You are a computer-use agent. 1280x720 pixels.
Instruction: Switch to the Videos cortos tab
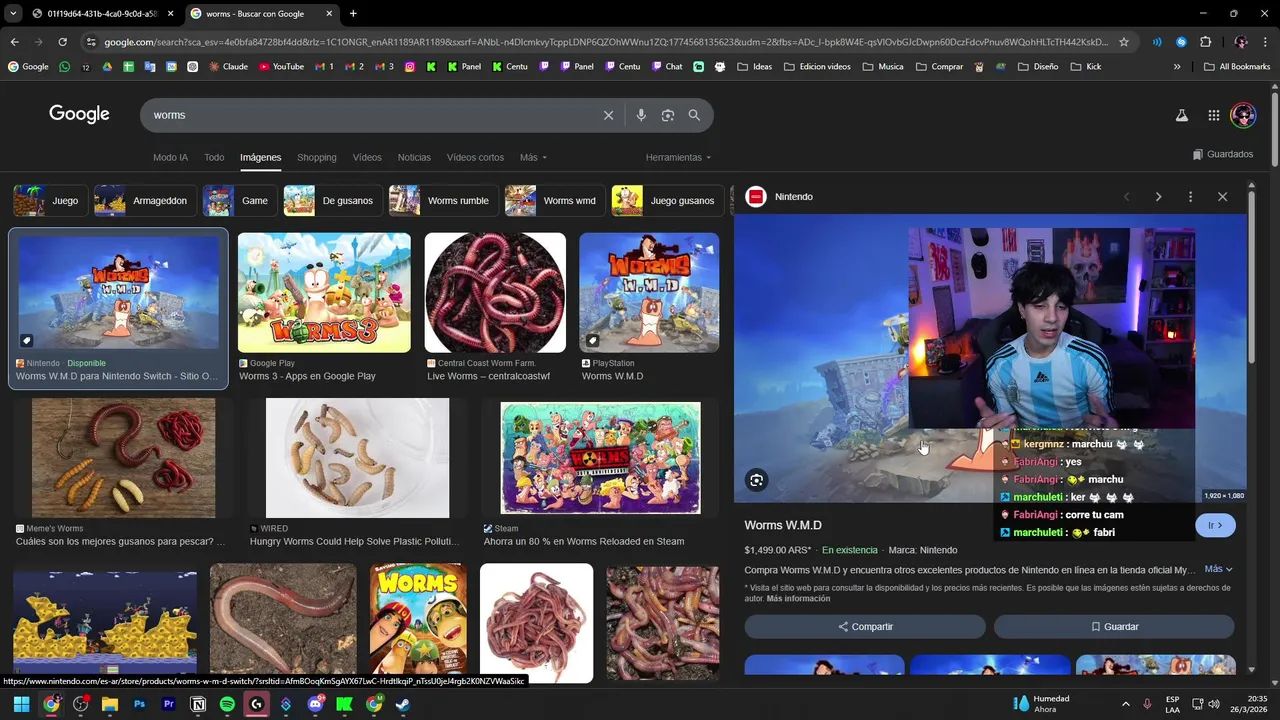pyautogui.click(x=475, y=157)
